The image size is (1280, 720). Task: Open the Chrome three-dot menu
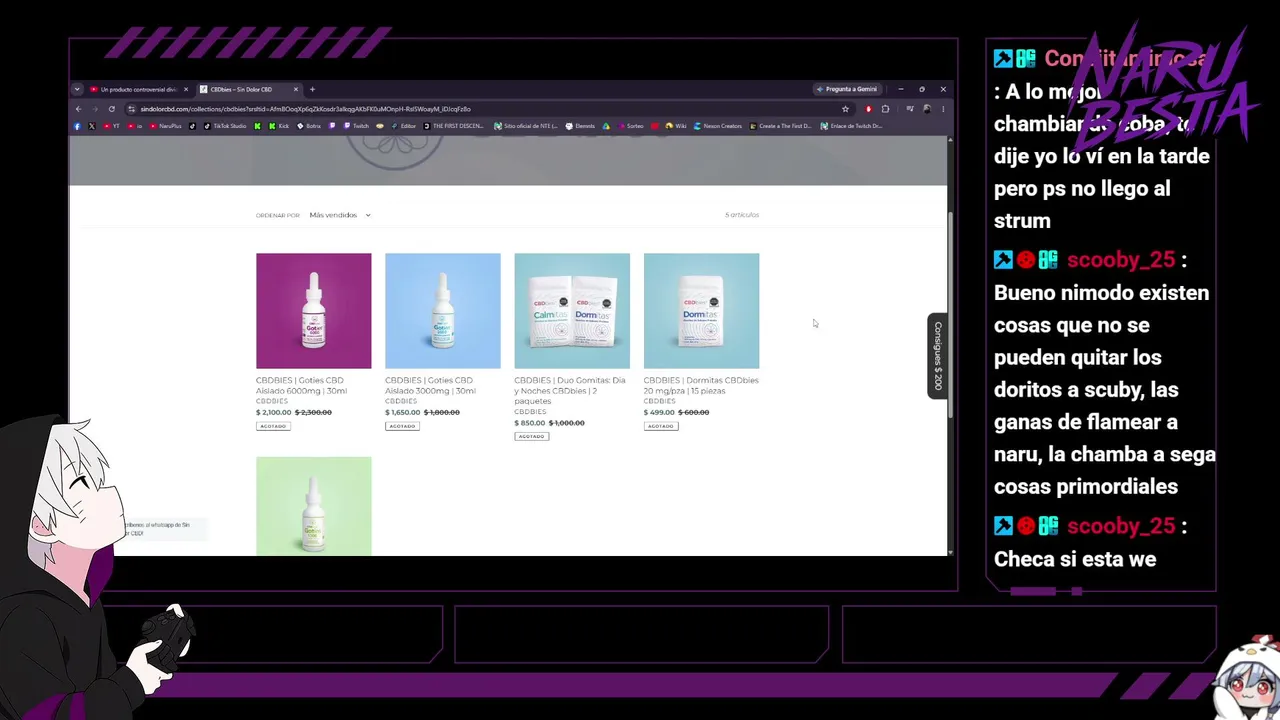[x=942, y=109]
